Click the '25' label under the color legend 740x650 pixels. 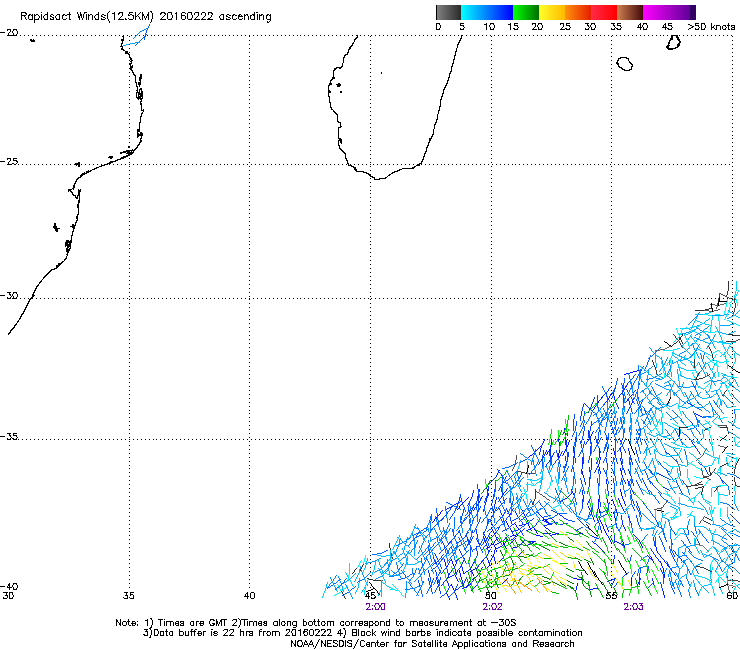[565, 27]
